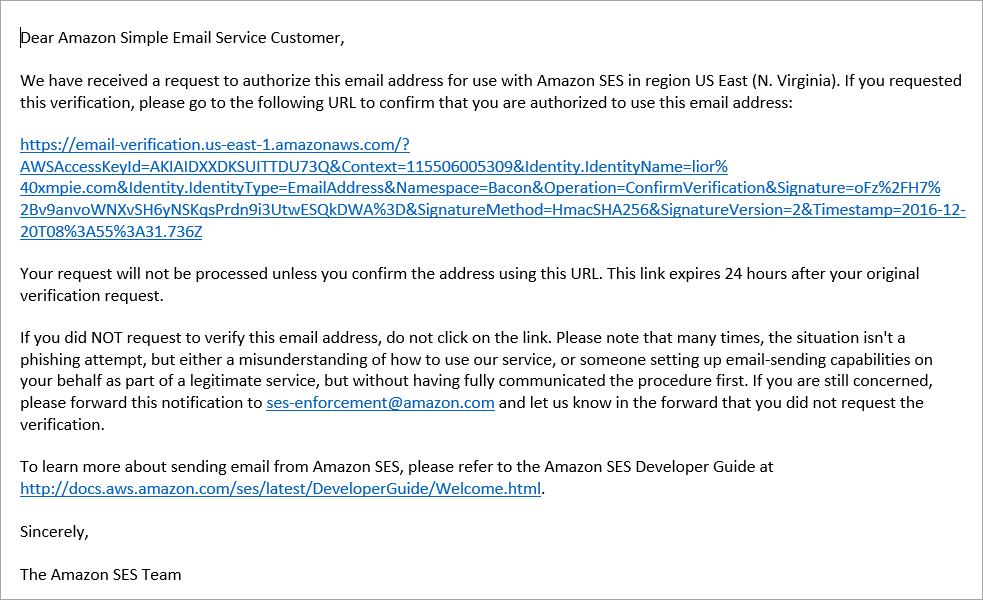Click the text 'please forward this notification to'
983x600 pixels.
pos(141,403)
